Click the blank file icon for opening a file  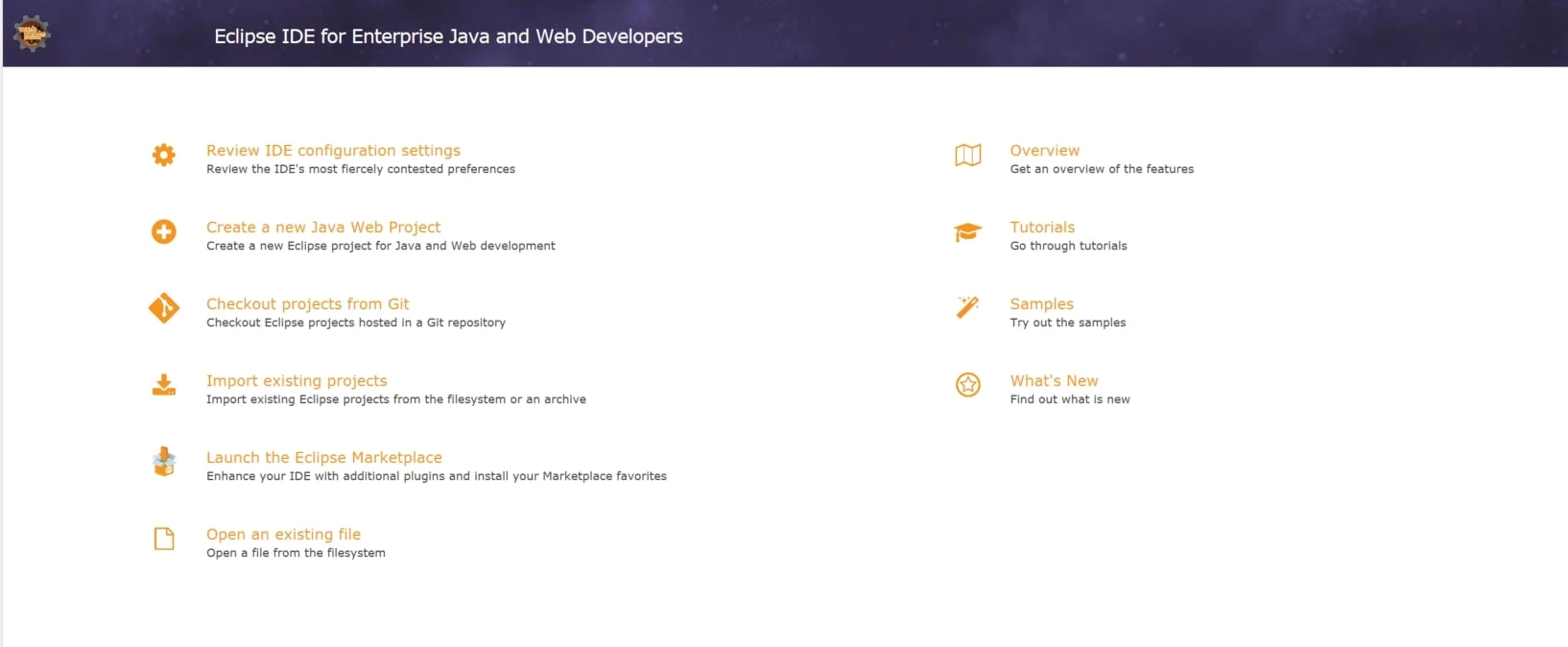coord(164,539)
